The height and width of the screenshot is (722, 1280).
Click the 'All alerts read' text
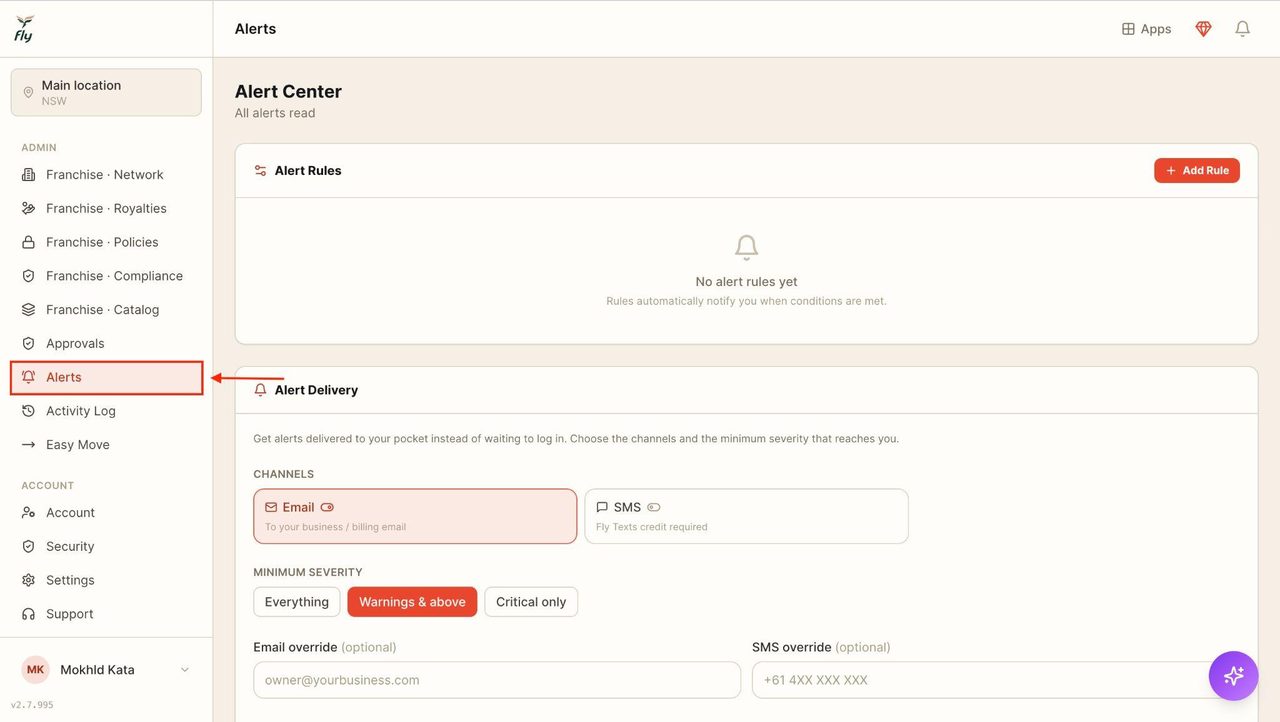pyautogui.click(x=275, y=113)
